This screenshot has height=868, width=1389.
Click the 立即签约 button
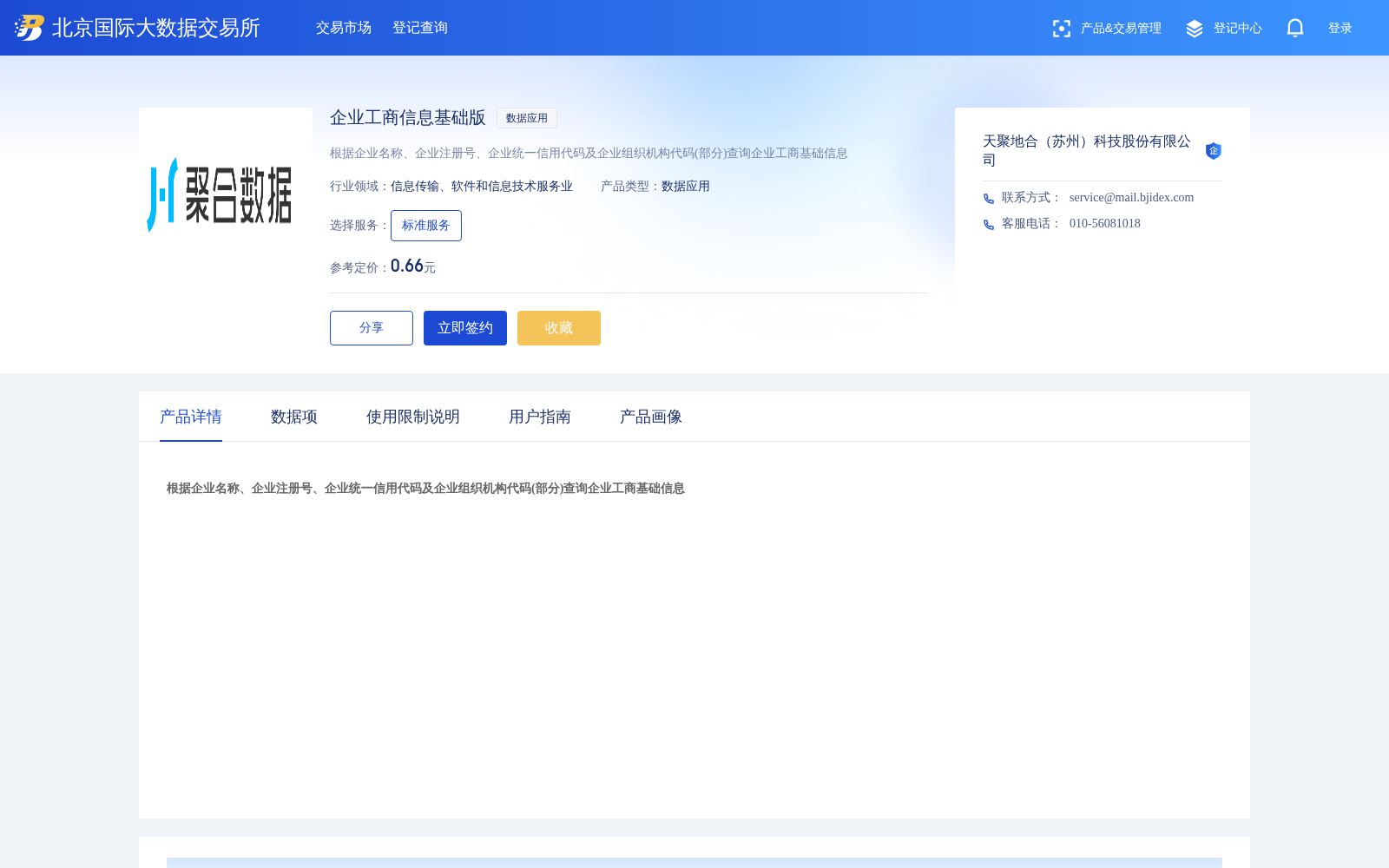coord(465,328)
